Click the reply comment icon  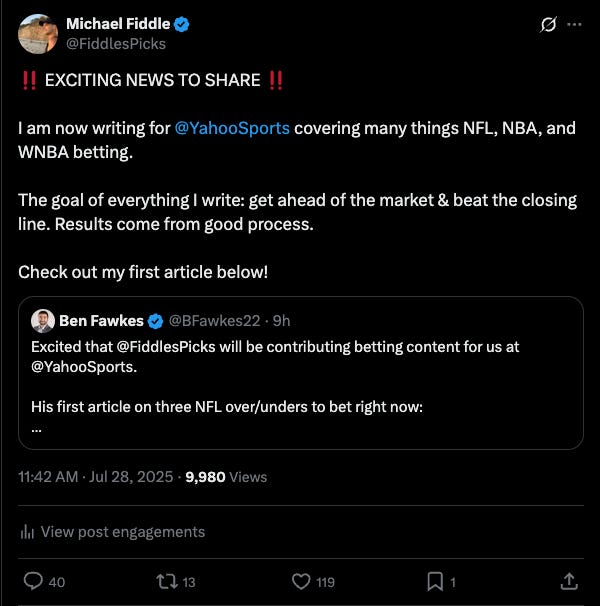pyautogui.click(x=33, y=581)
